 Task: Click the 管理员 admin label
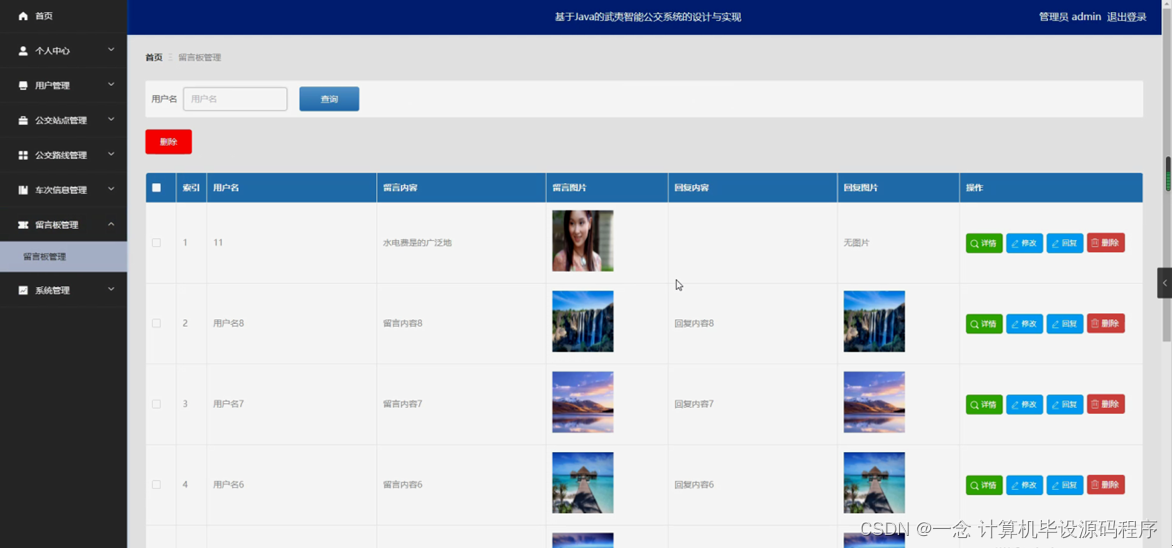click(x=1070, y=17)
